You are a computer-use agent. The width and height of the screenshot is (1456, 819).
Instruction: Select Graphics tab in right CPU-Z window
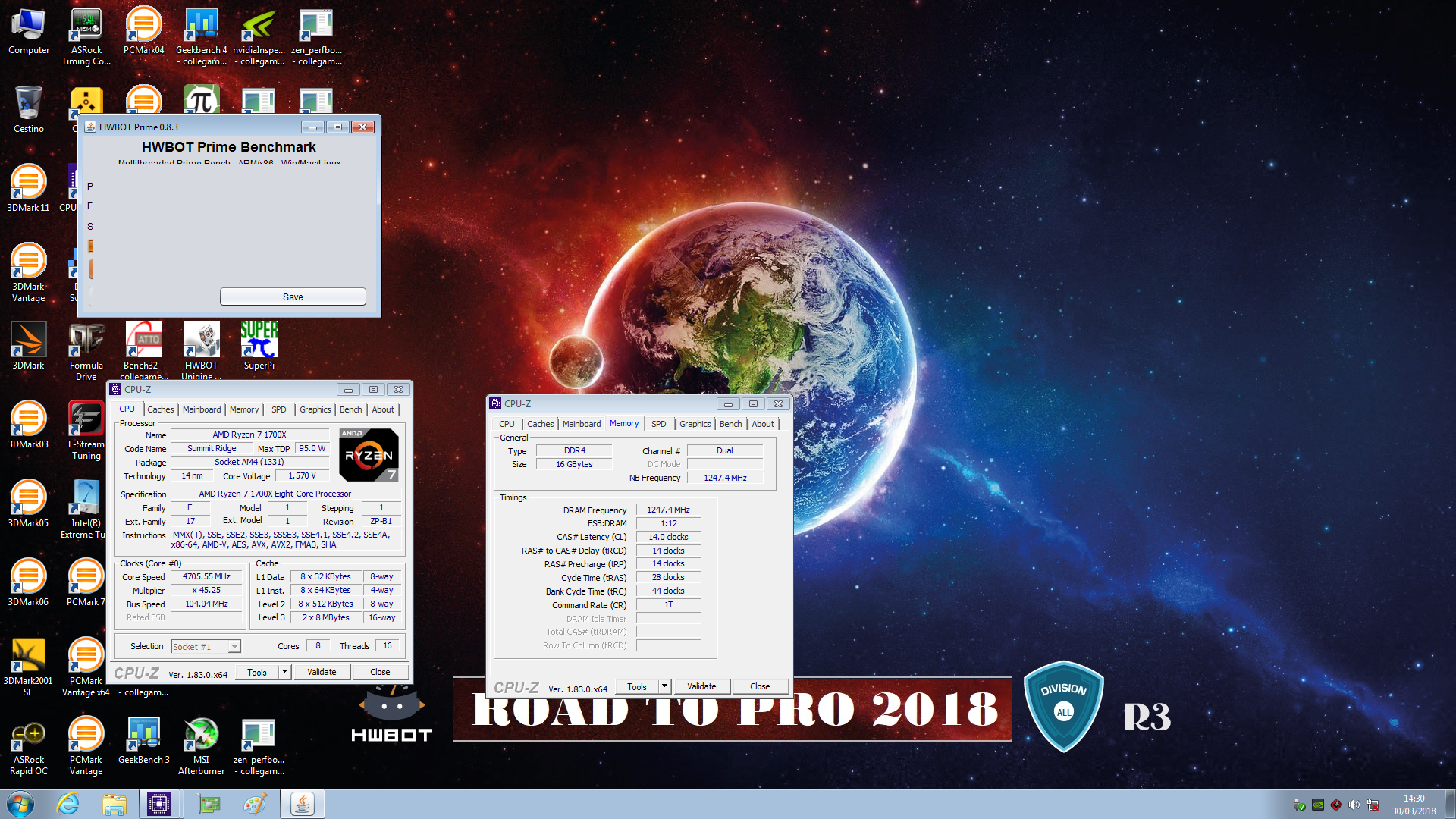pyautogui.click(x=695, y=424)
